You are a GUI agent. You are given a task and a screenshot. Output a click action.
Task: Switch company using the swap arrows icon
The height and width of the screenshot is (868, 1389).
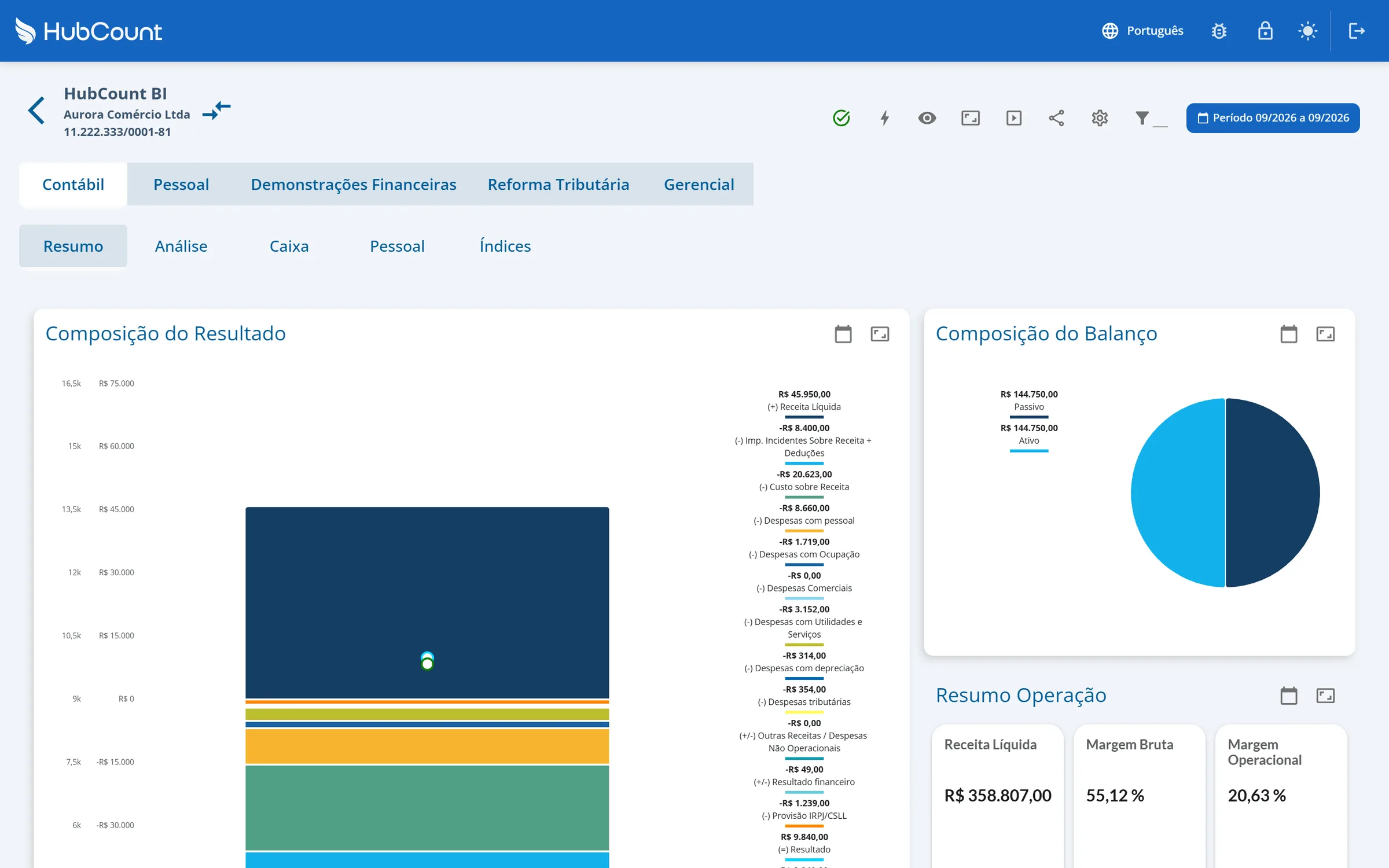[x=216, y=110]
